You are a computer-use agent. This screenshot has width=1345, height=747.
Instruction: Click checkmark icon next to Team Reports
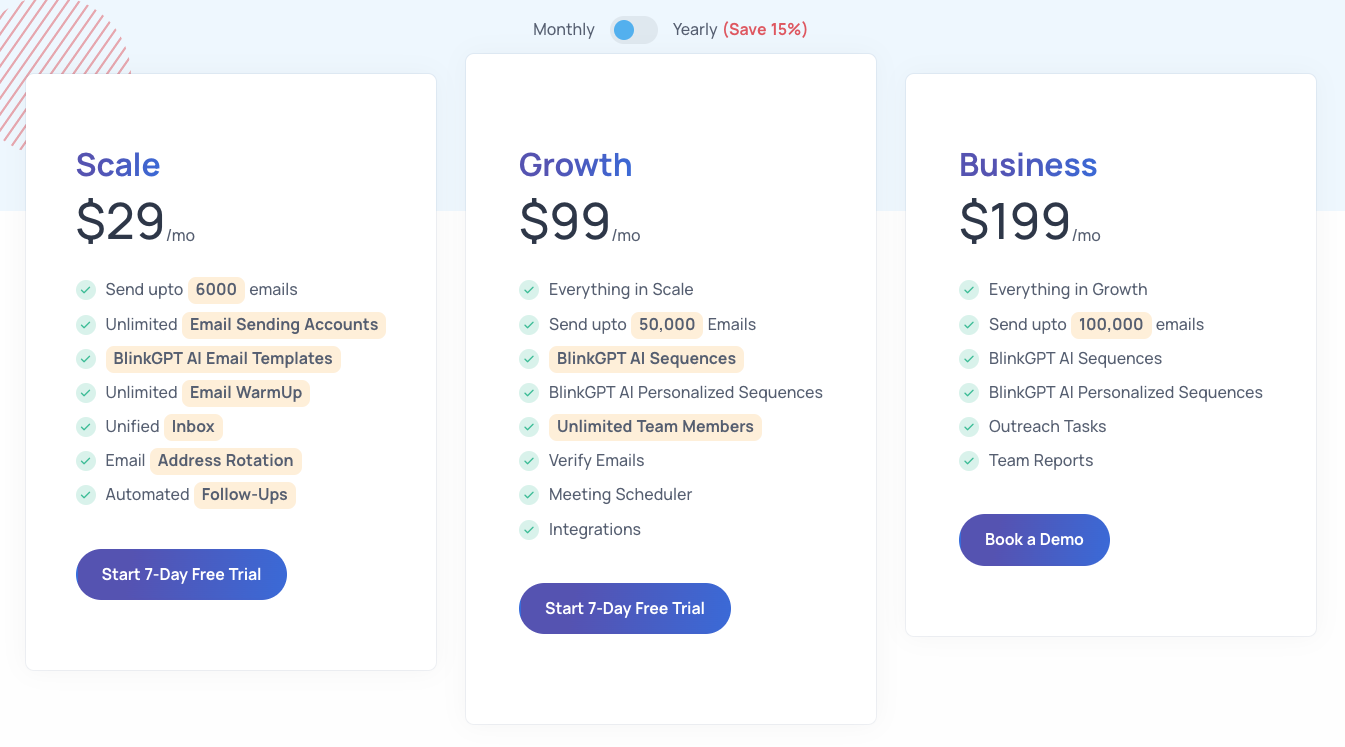pos(969,461)
